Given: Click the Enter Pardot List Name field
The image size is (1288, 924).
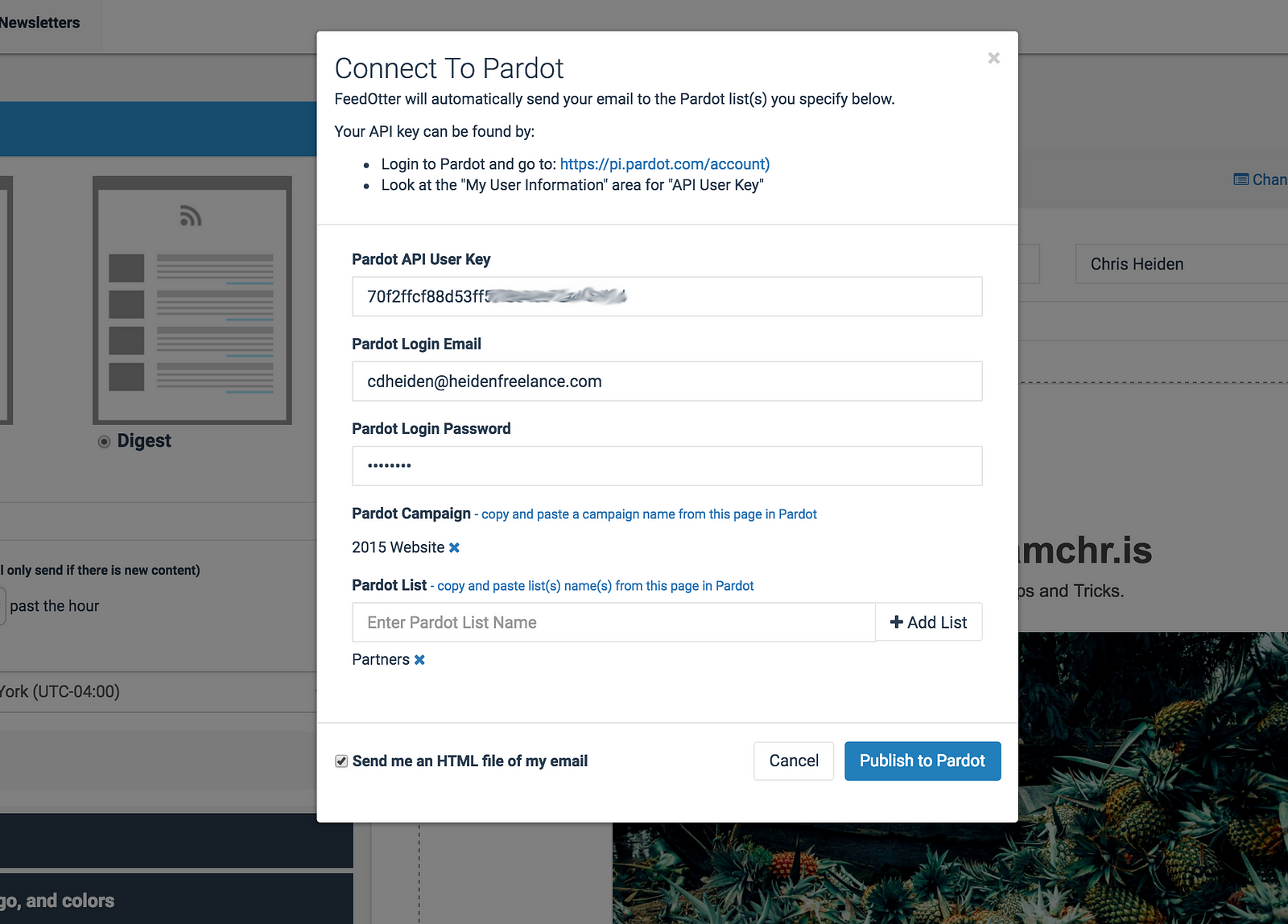Looking at the screenshot, I should point(613,622).
